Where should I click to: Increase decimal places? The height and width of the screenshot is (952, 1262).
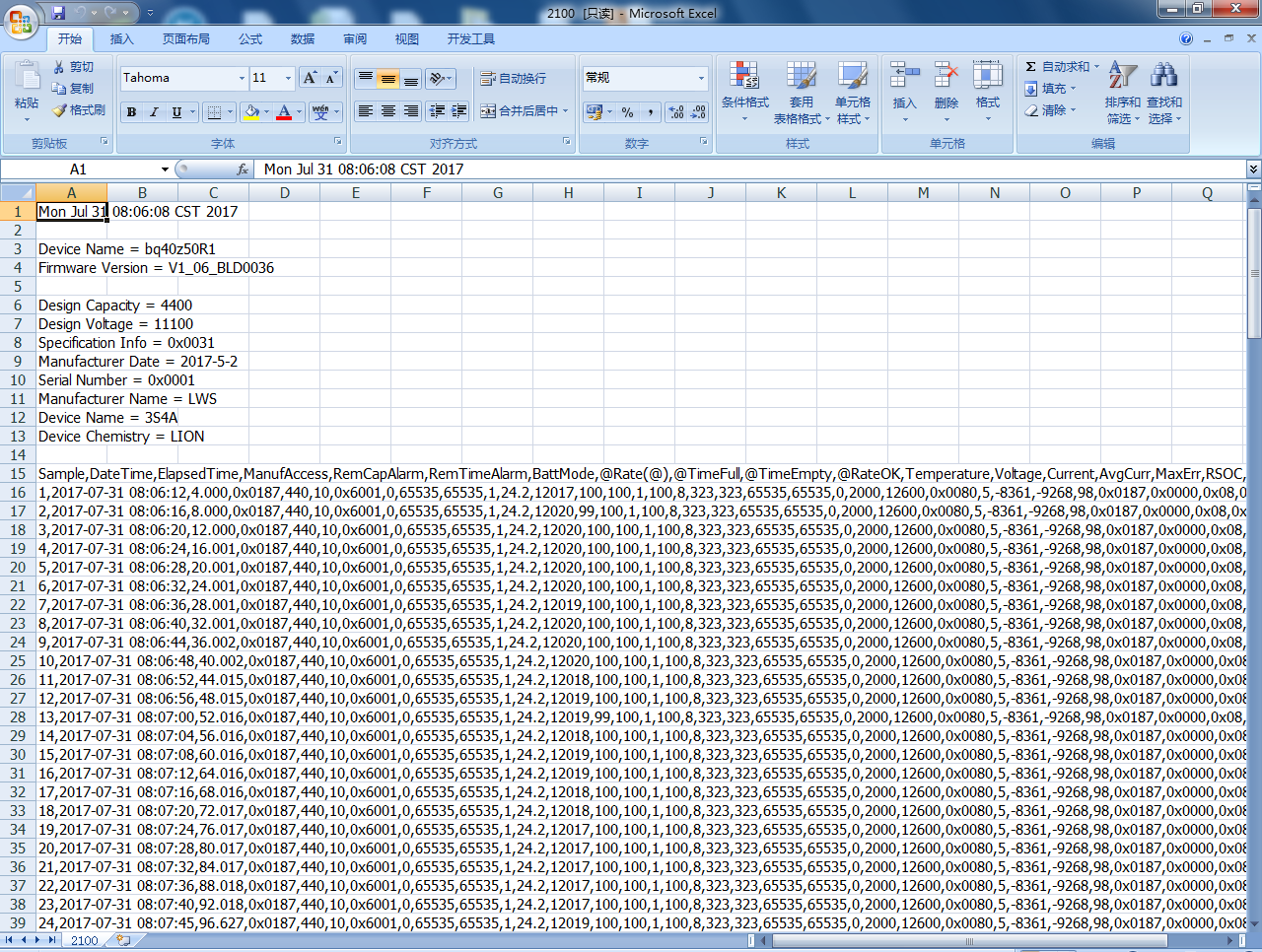[676, 112]
